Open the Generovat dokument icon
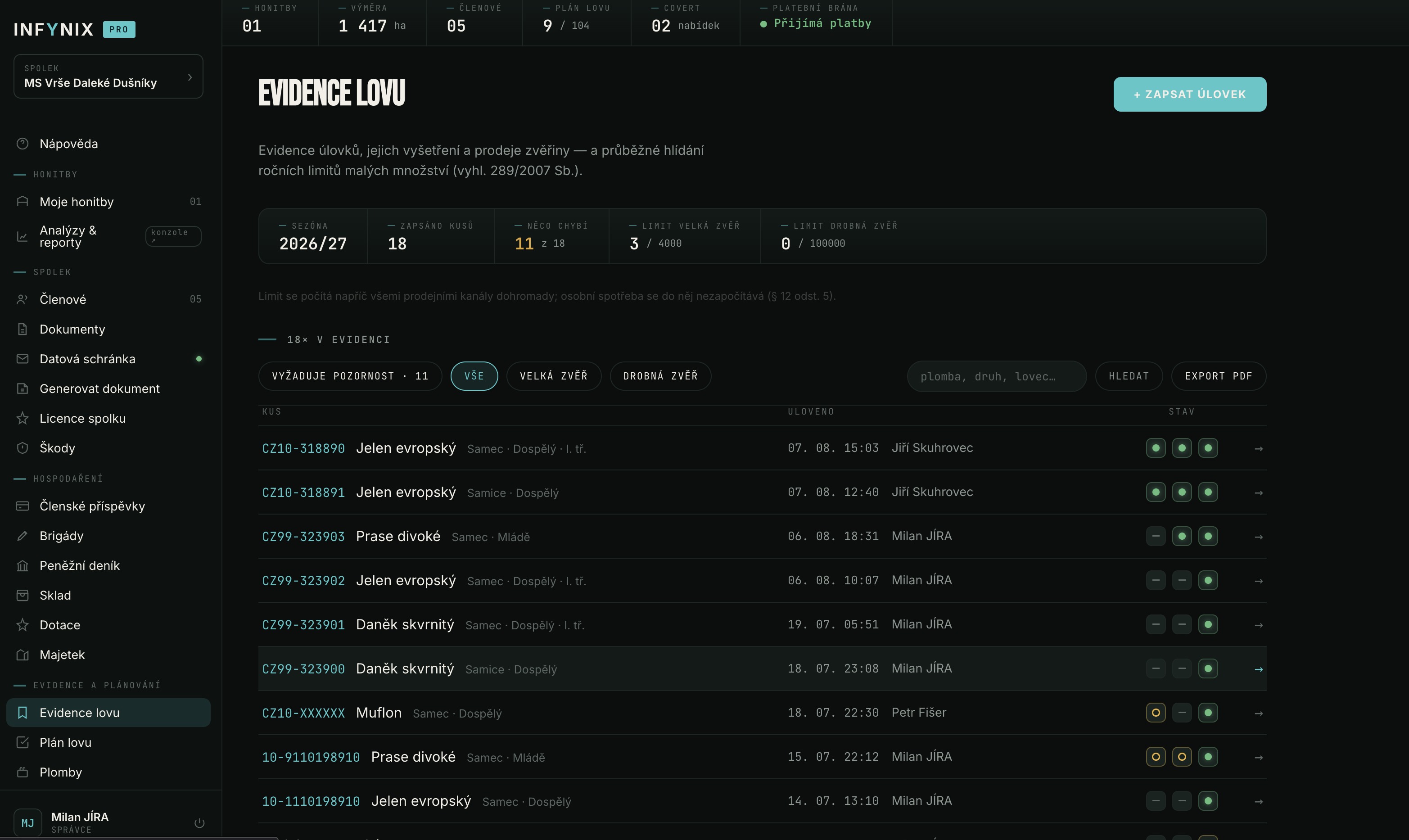1409x840 pixels. (22, 388)
